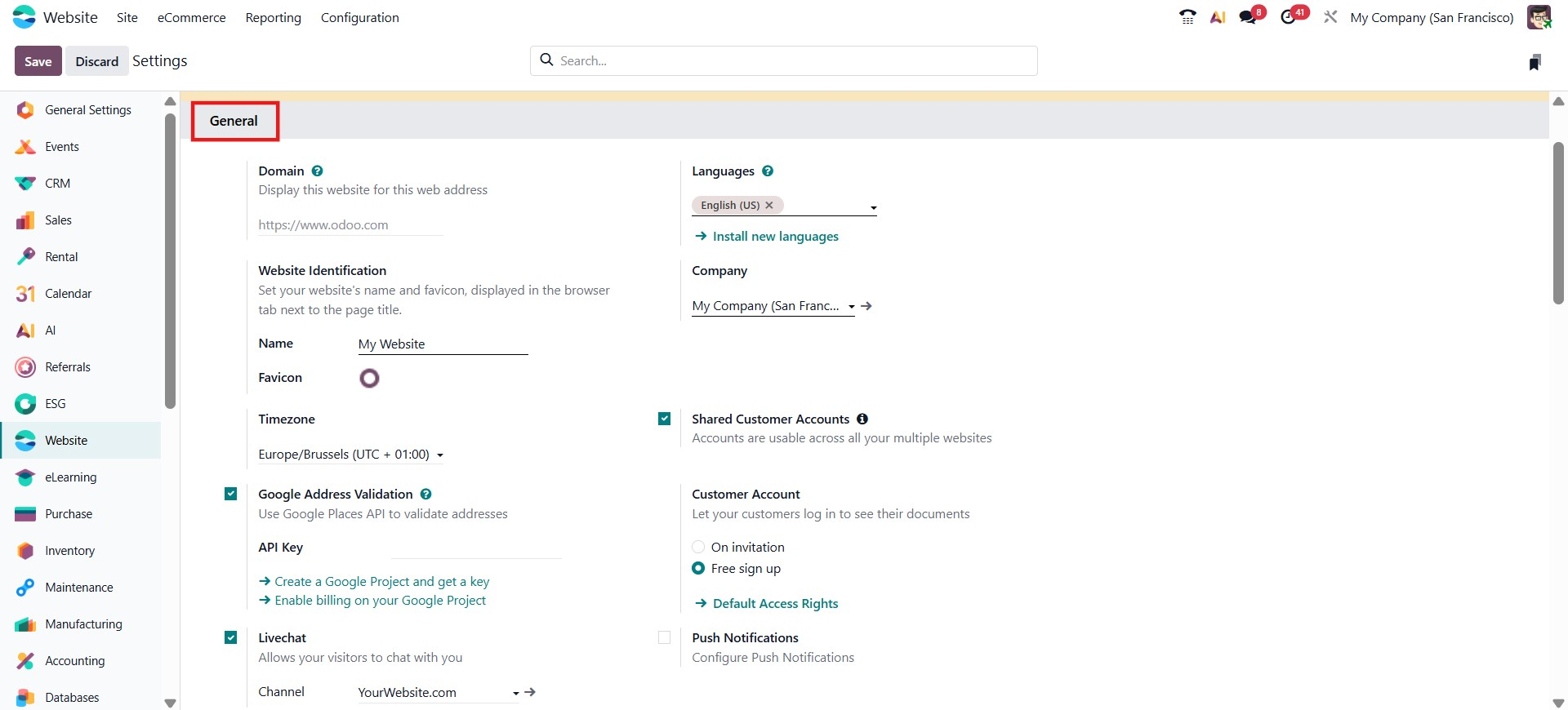Open the voip phone icon in top bar
This screenshot has height=710, width=1568.
click(1187, 17)
